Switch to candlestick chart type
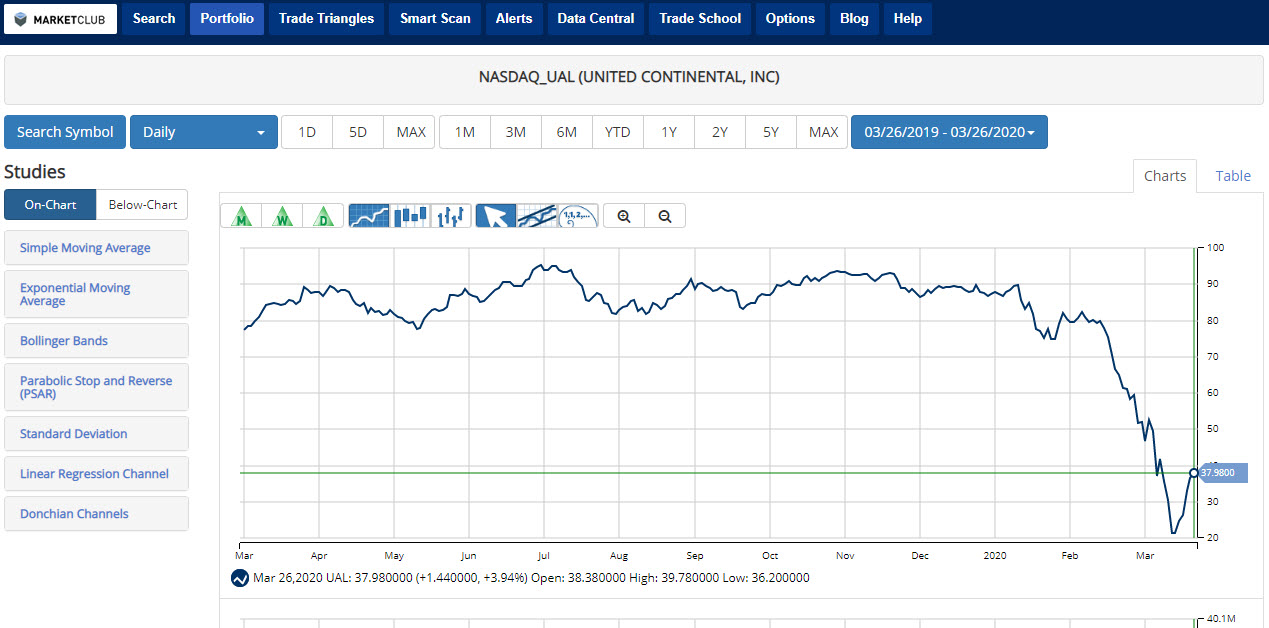 tap(410, 216)
